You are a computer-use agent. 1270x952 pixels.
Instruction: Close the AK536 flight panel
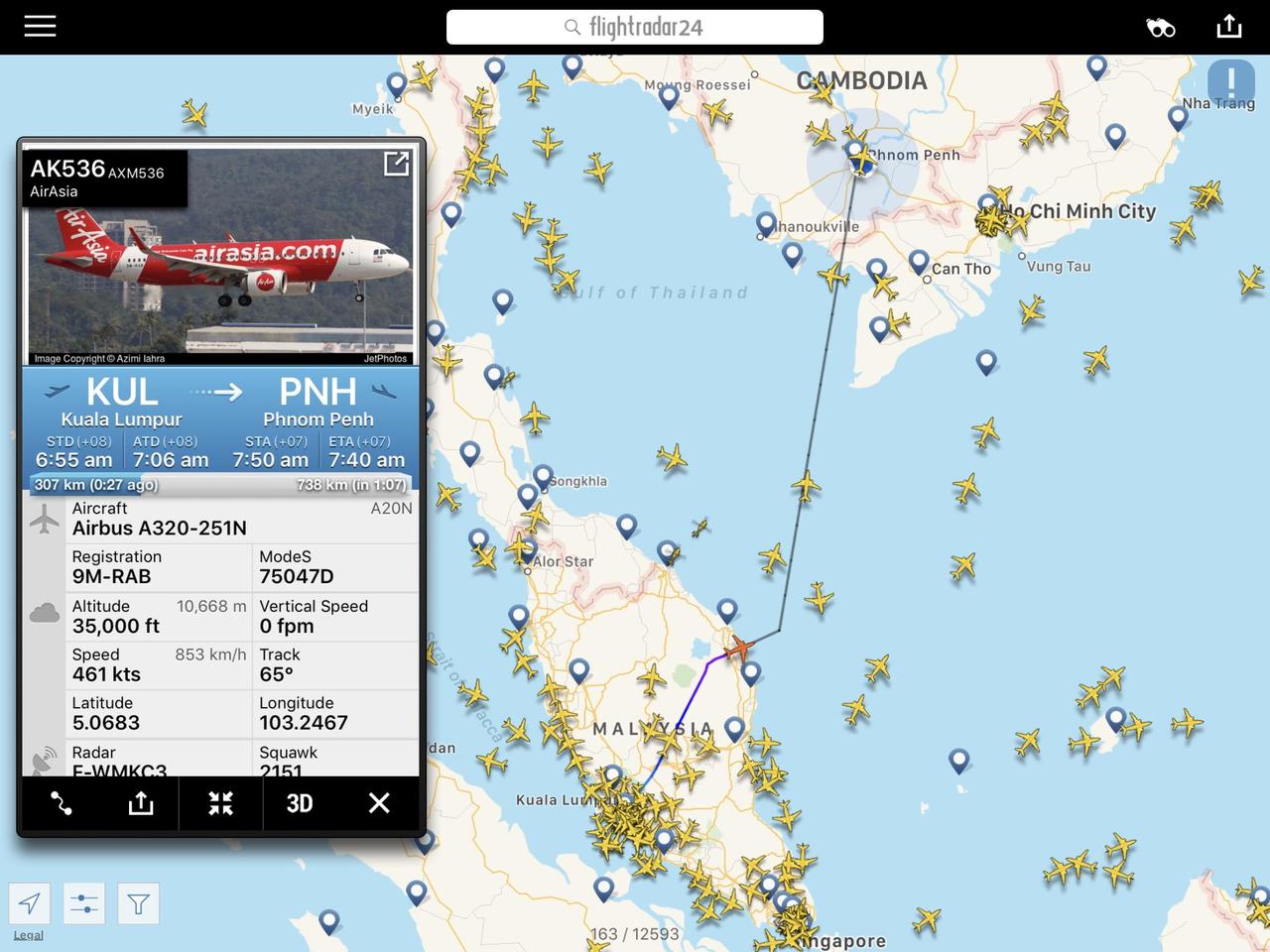pyautogui.click(x=379, y=803)
